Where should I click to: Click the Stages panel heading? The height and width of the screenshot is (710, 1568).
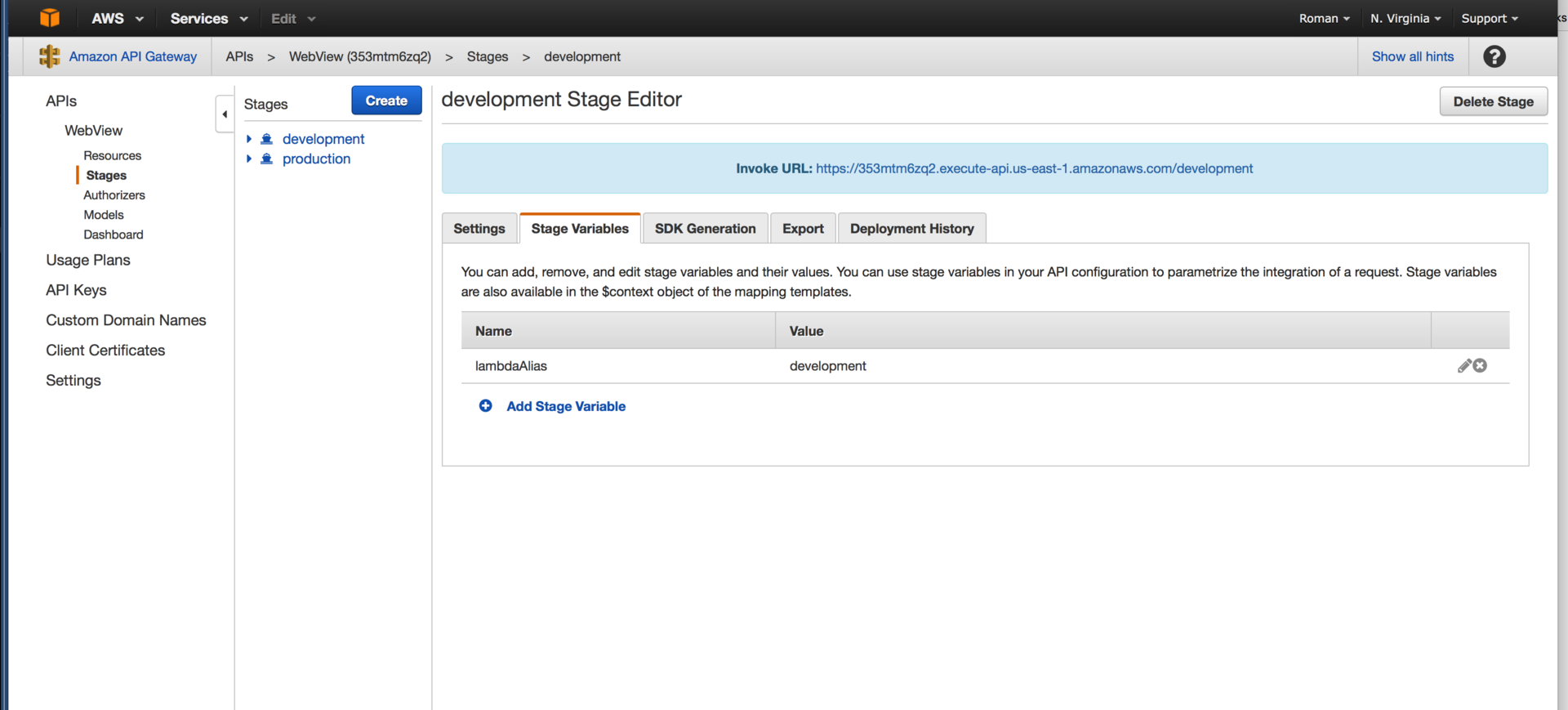[265, 105]
